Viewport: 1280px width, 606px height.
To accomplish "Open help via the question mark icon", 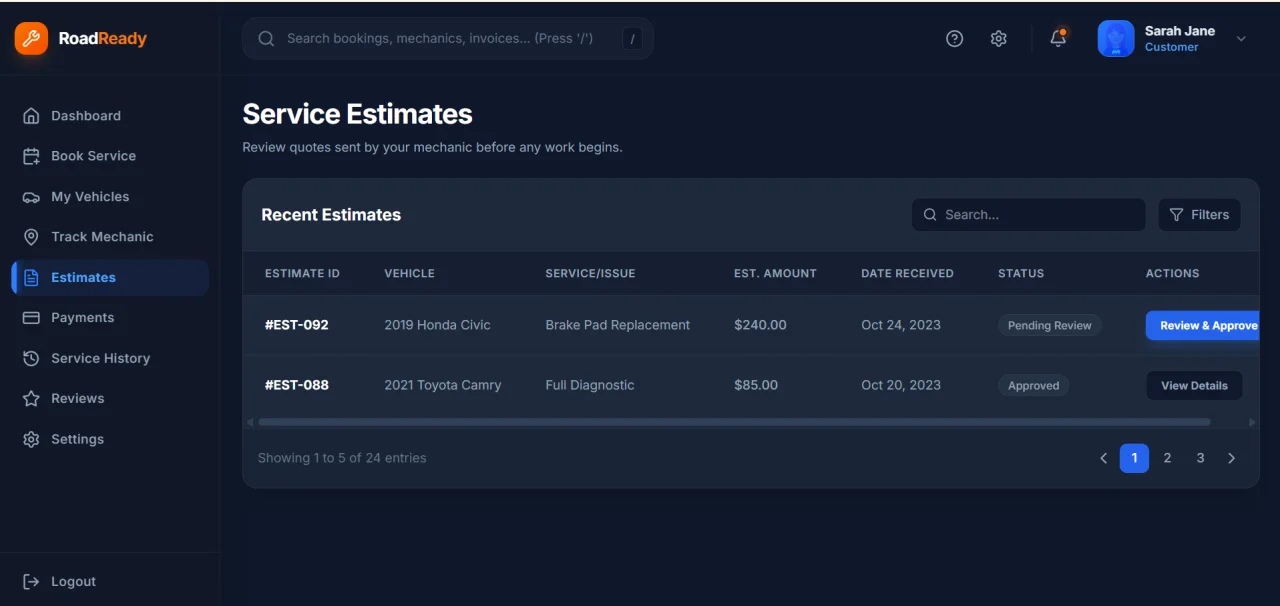I will click(x=954, y=38).
